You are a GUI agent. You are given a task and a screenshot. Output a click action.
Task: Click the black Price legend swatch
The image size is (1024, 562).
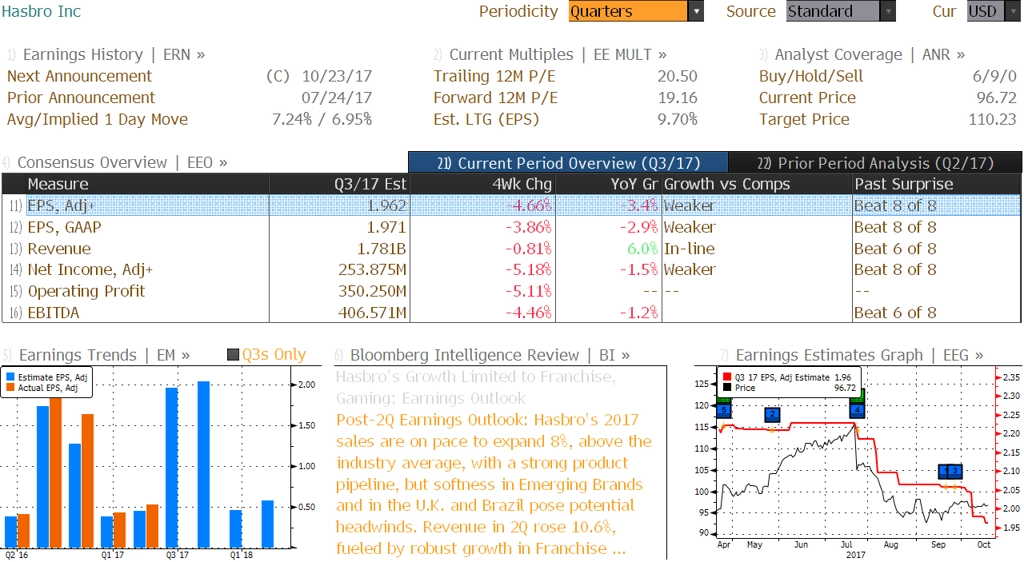click(x=727, y=388)
